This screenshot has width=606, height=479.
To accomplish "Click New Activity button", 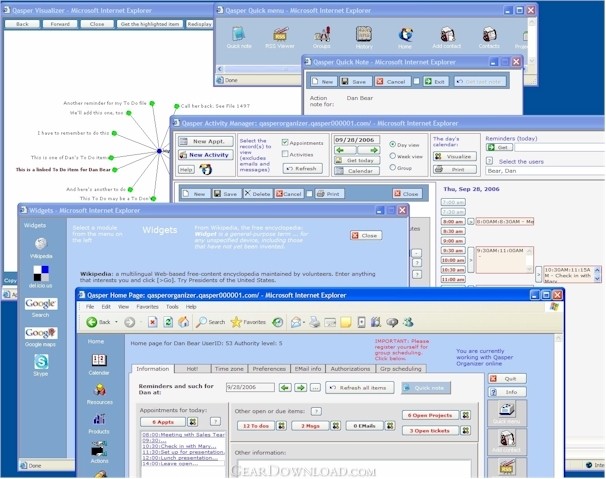I will pyautogui.click(x=206, y=155).
